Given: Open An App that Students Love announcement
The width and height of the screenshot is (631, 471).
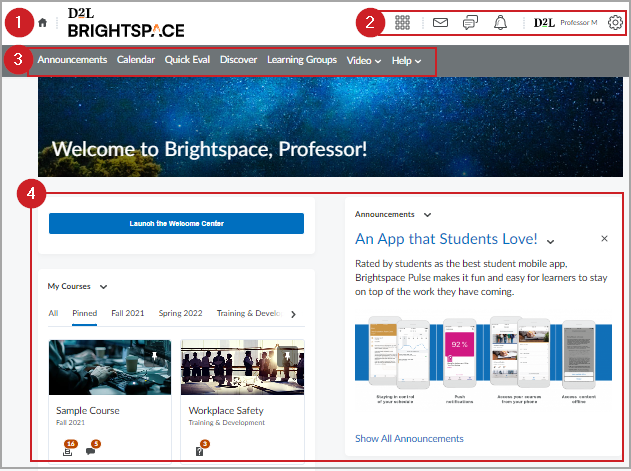Looking at the screenshot, I should pyautogui.click(x=446, y=239).
